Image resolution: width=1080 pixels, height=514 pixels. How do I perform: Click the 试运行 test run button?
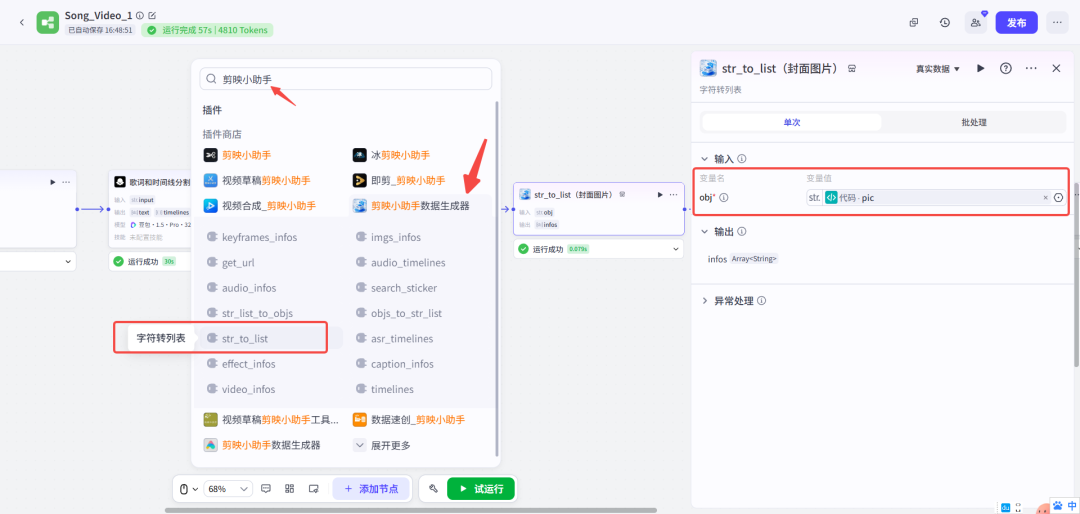pyautogui.click(x=481, y=489)
